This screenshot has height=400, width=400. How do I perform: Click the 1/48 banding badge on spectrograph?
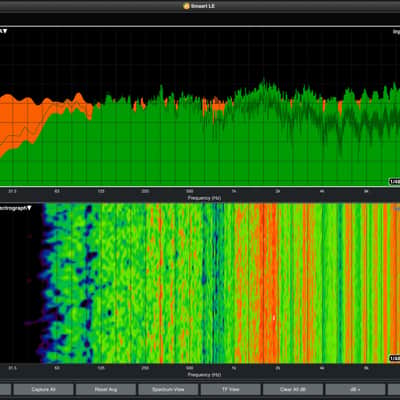394,358
